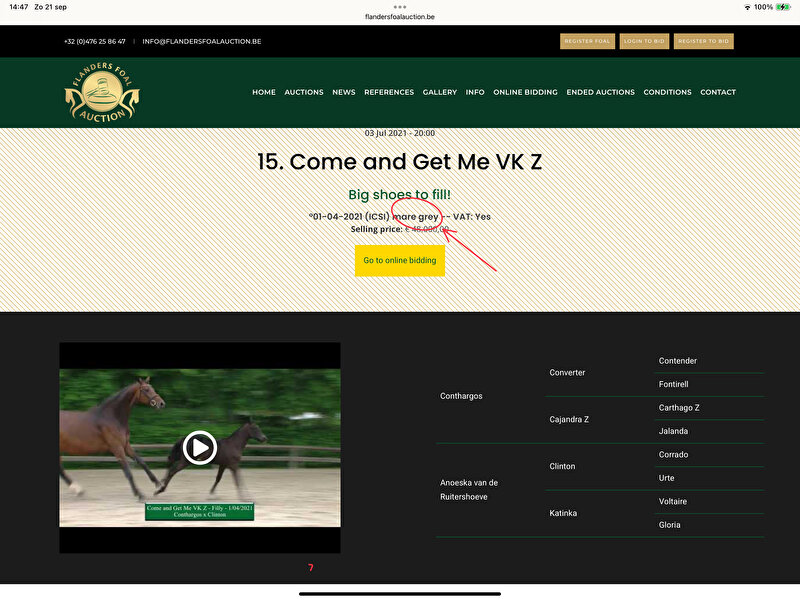Image resolution: width=800 pixels, height=600 pixels.
Task: Tap the Wi-Fi status icon
Action: pos(747,7)
